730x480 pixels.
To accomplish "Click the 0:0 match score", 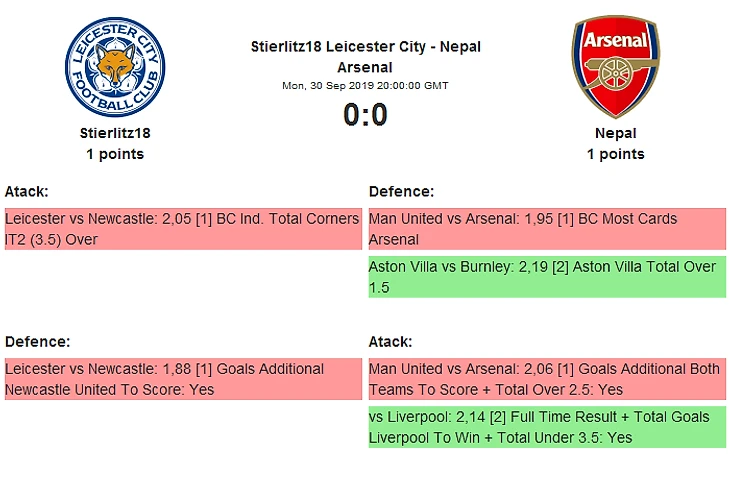I will point(364,116).
